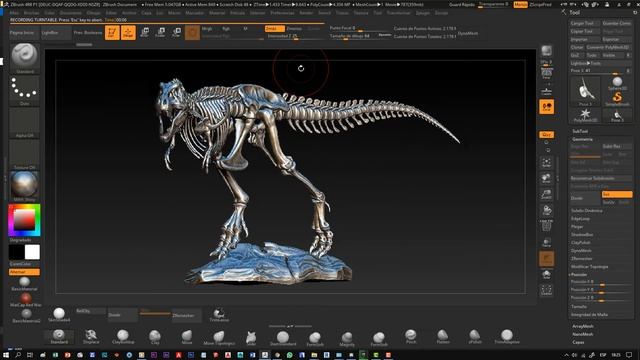Click the Reconstruir Subdivisión button
This screenshot has height=360, width=640.
(x=601, y=178)
